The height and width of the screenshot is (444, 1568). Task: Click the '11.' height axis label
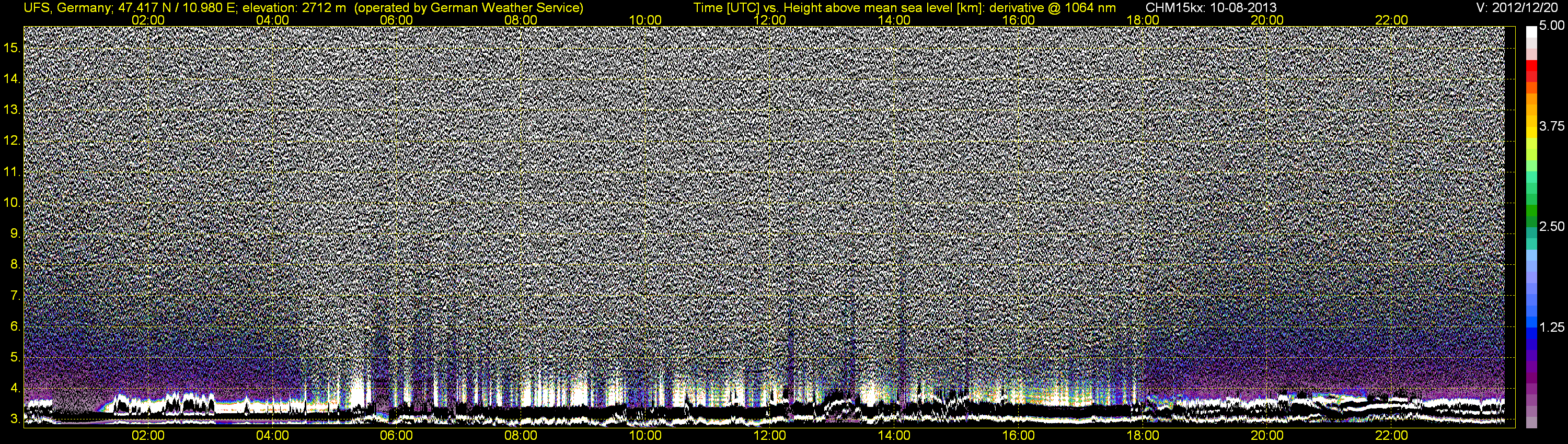[13, 171]
